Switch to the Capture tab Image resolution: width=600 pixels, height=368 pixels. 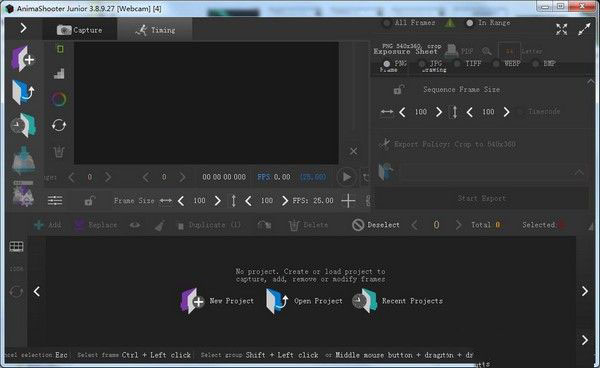80,30
